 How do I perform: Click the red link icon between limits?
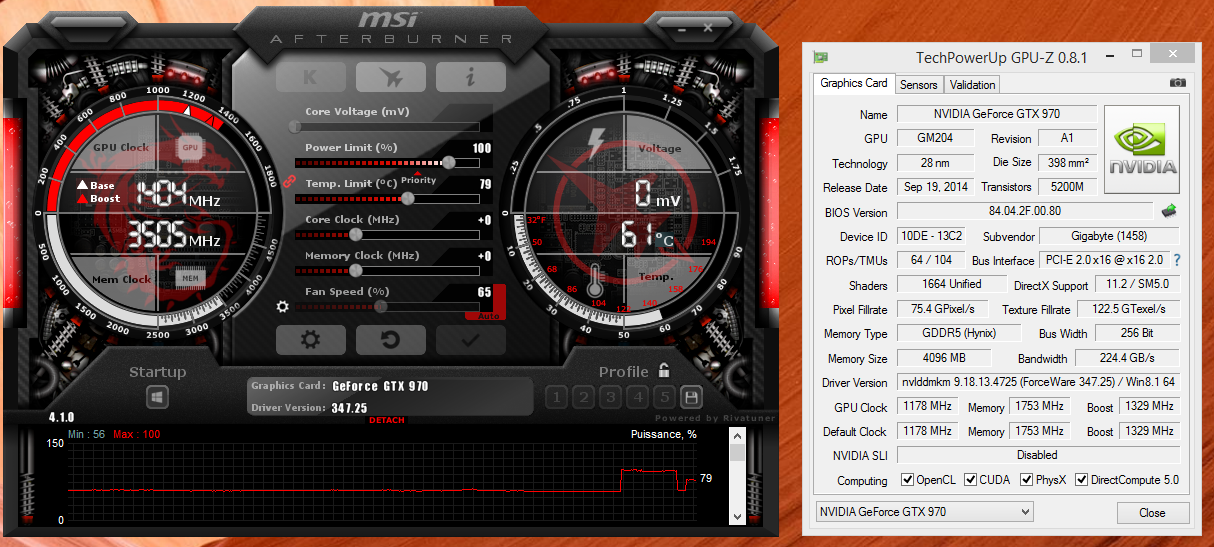click(291, 181)
